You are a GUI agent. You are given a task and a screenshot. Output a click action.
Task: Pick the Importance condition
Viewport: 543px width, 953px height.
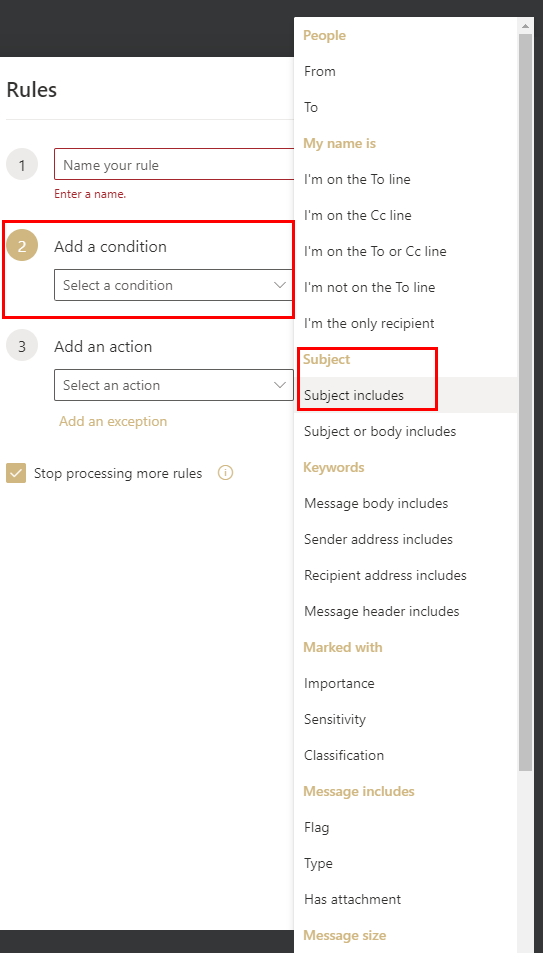pyautogui.click(x=406, y=683)
